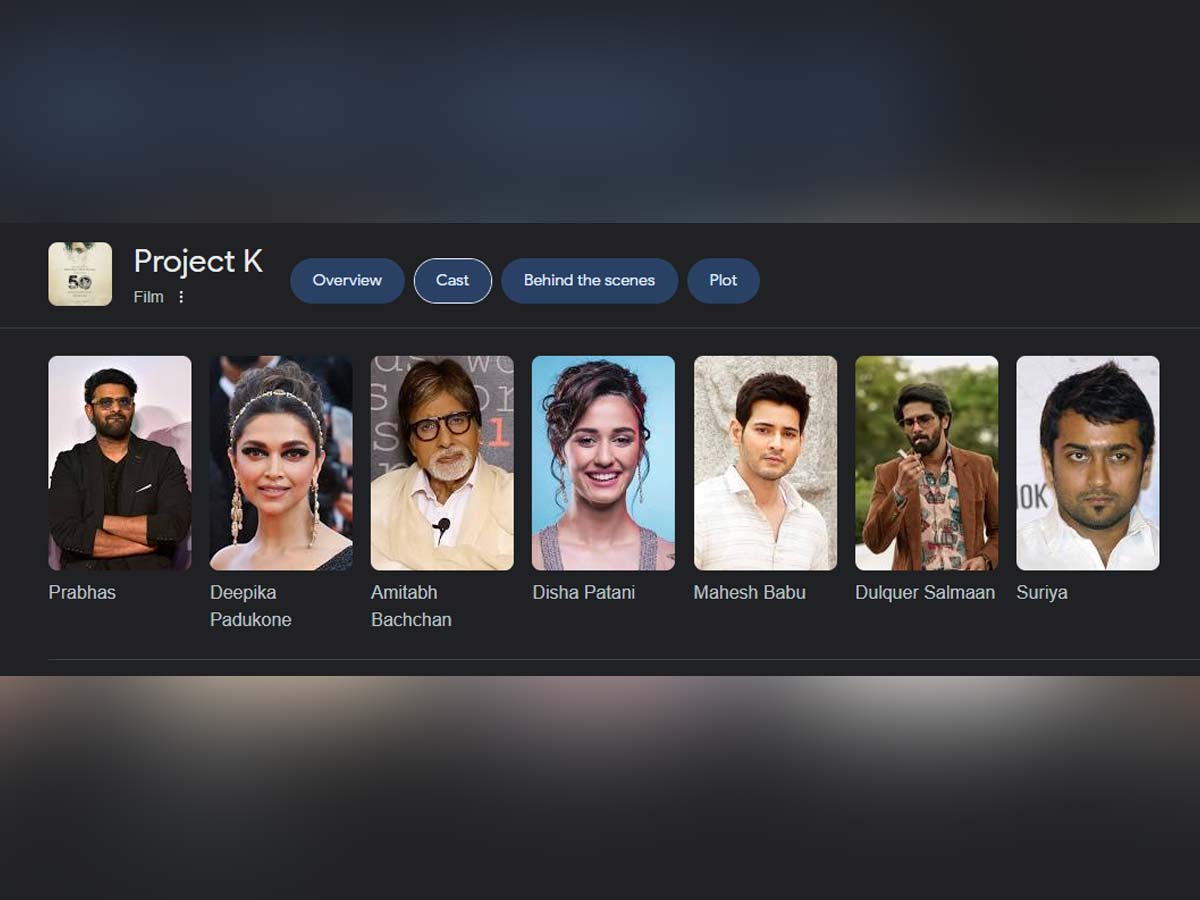
Task: Select the photo captioned Amitabh Bachchan
Action: (x=442, y=463)
